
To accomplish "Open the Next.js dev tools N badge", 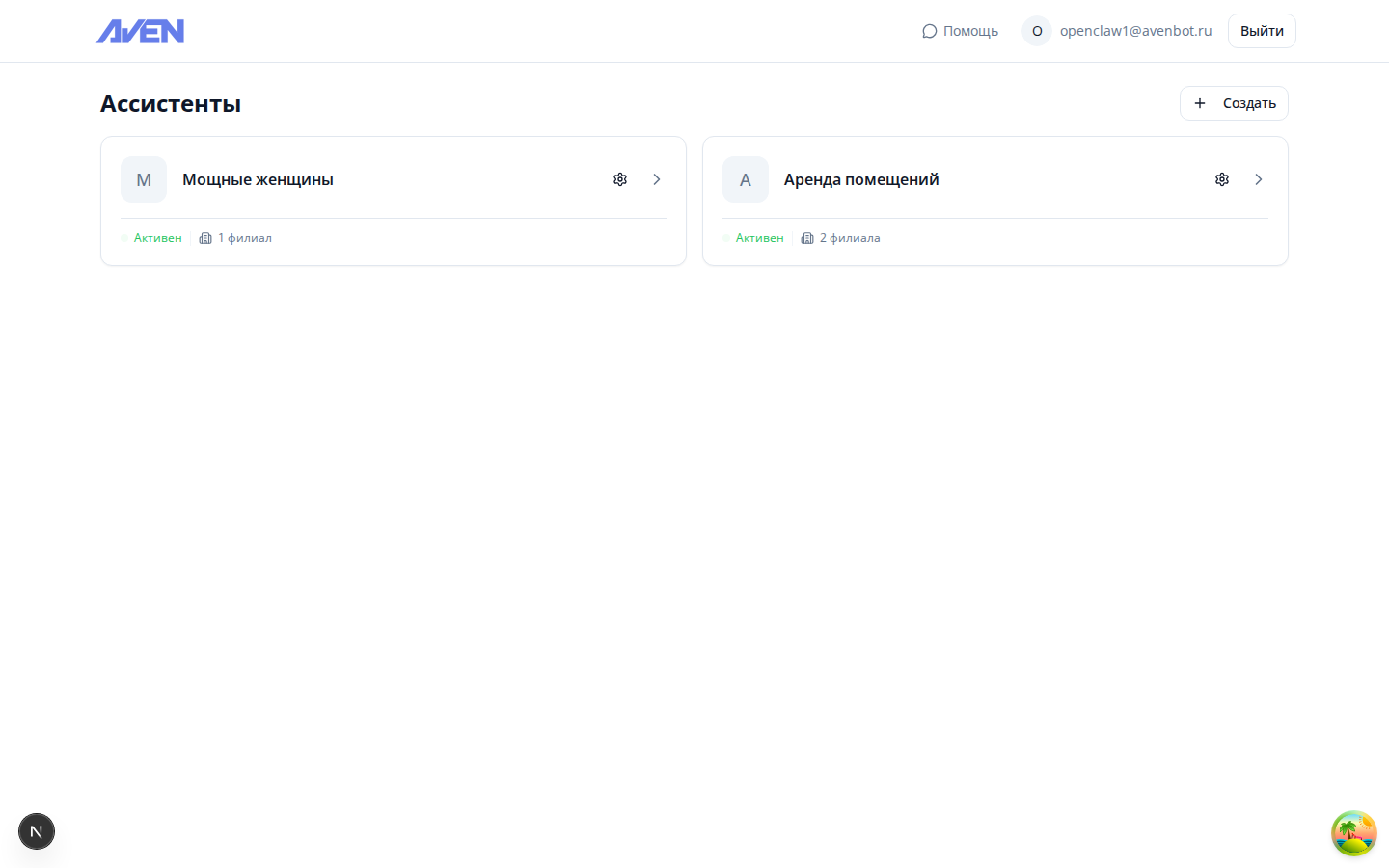I will click(x=37, y=831).
